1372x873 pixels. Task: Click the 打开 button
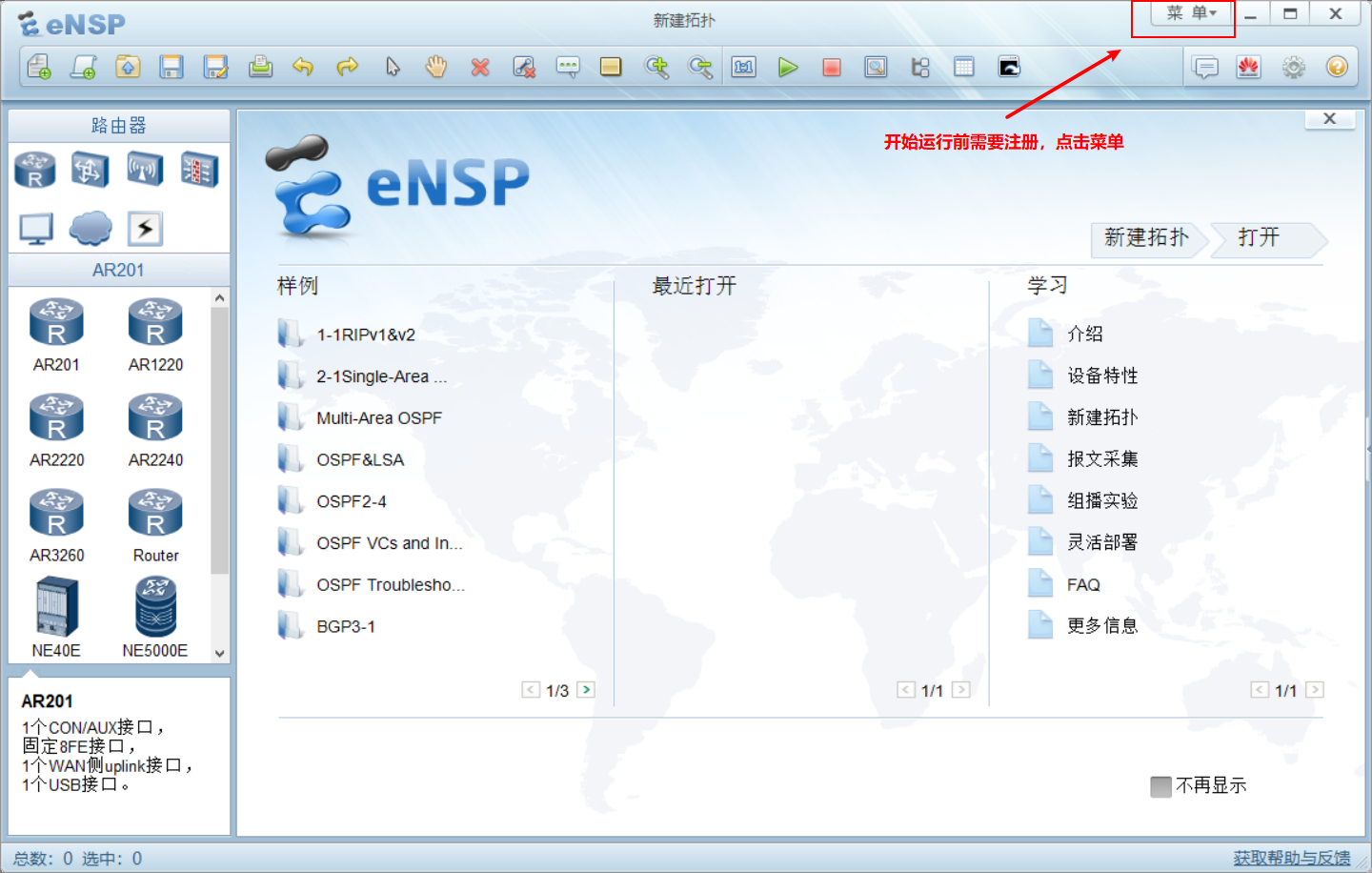[x=1269, y=238]
